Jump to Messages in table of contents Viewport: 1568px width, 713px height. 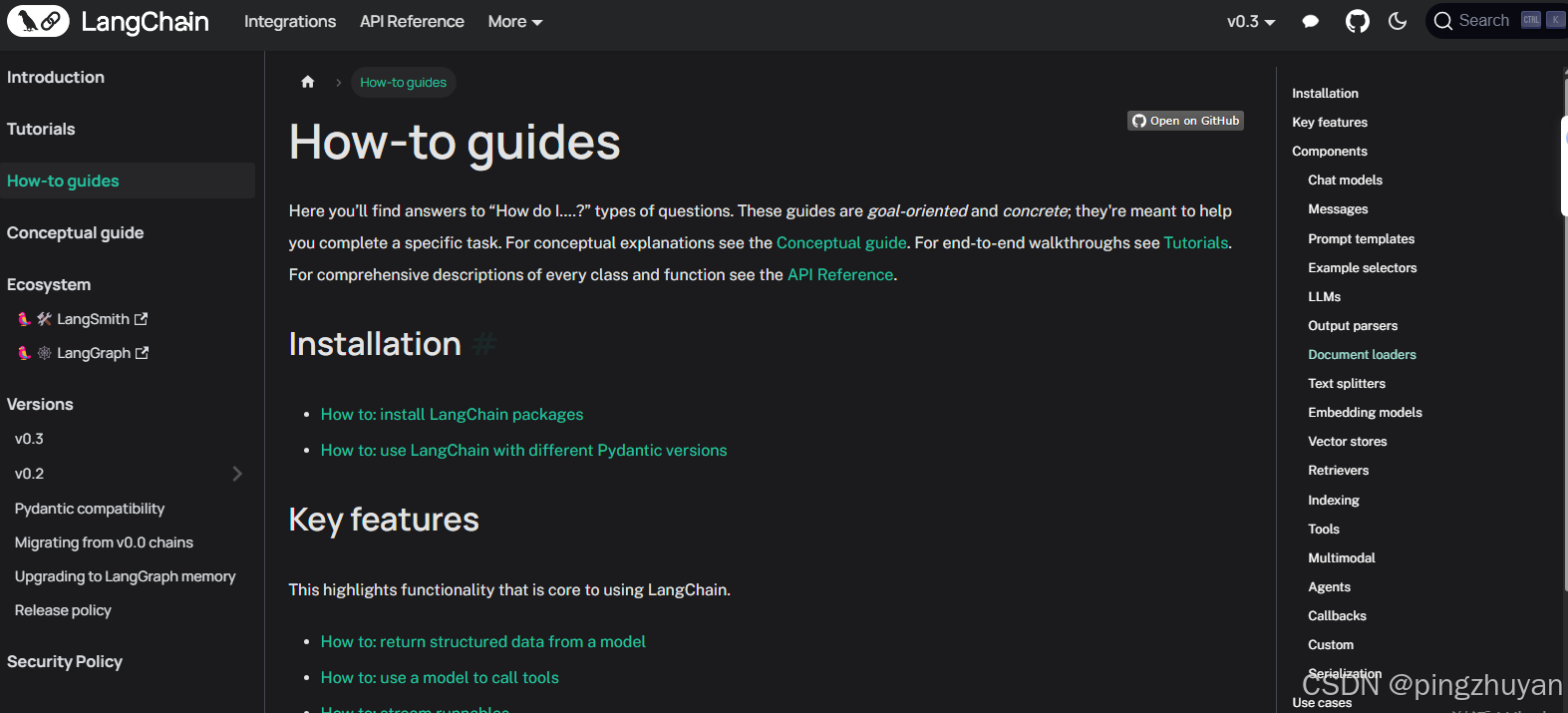tap(1338, 208)
